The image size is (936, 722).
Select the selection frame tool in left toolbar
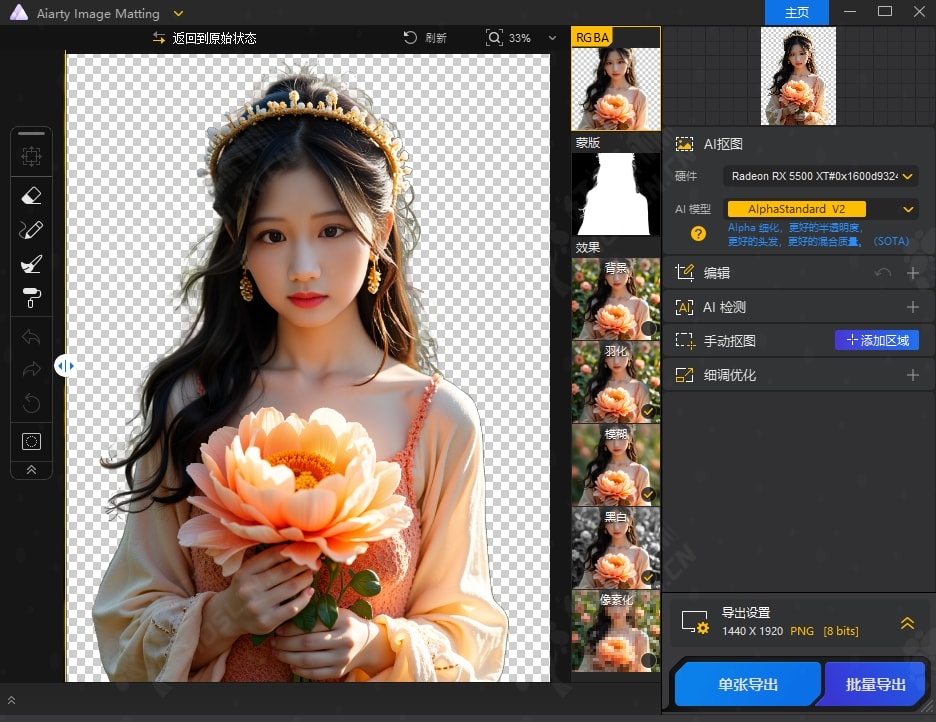click(x=31, y=156)
